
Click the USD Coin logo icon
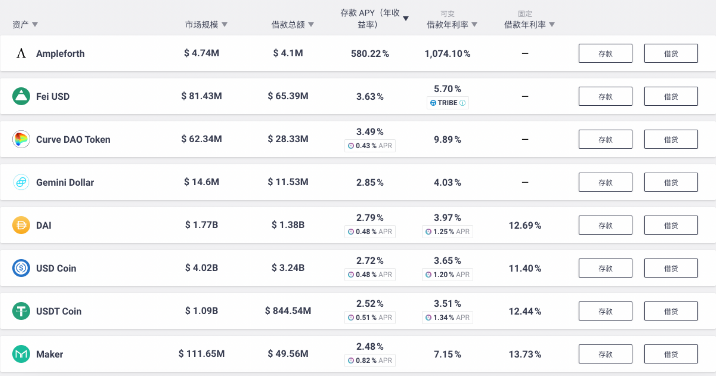(x=21, y=268)
